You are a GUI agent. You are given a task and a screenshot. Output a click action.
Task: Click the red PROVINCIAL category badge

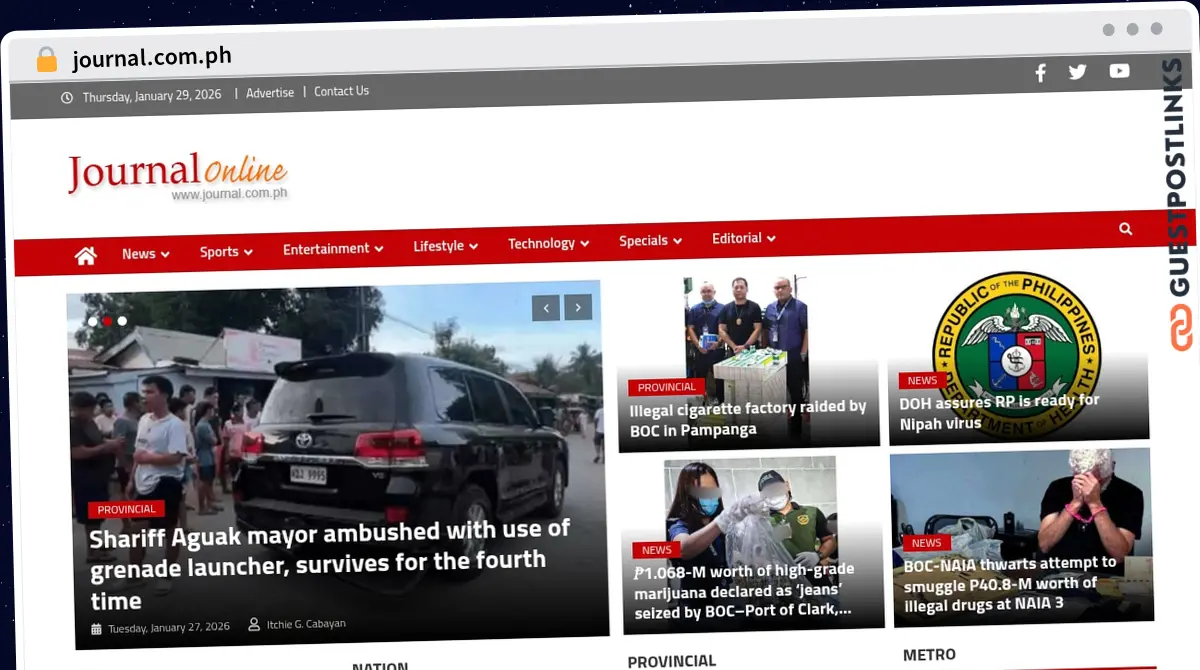126,509
